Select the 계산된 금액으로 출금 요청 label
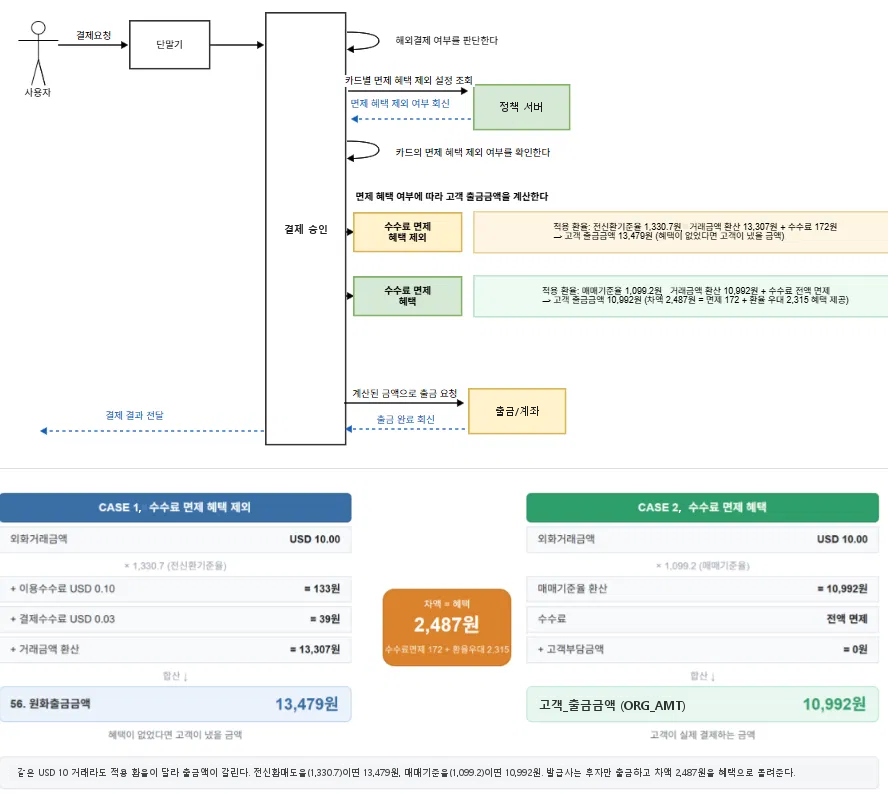Viewport: 888px width, 794px height. (x=404, y=393)
